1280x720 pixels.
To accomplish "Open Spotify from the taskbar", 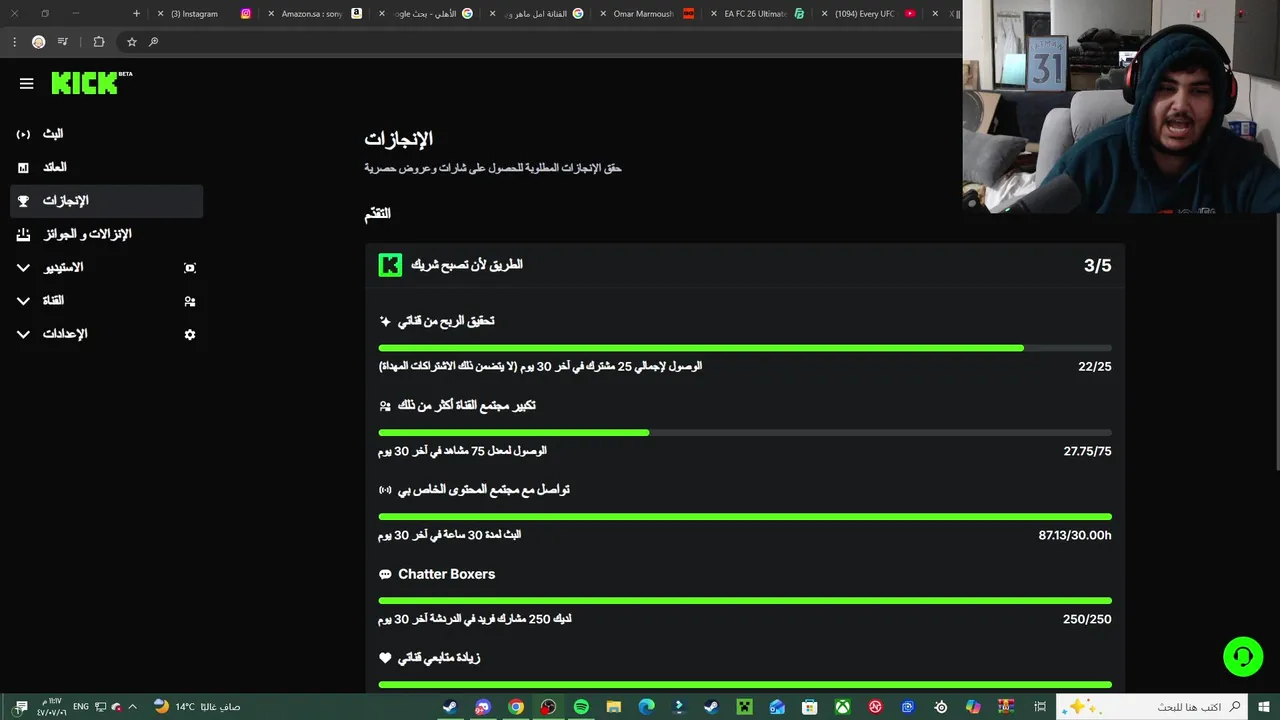I will tap(581, 707).
